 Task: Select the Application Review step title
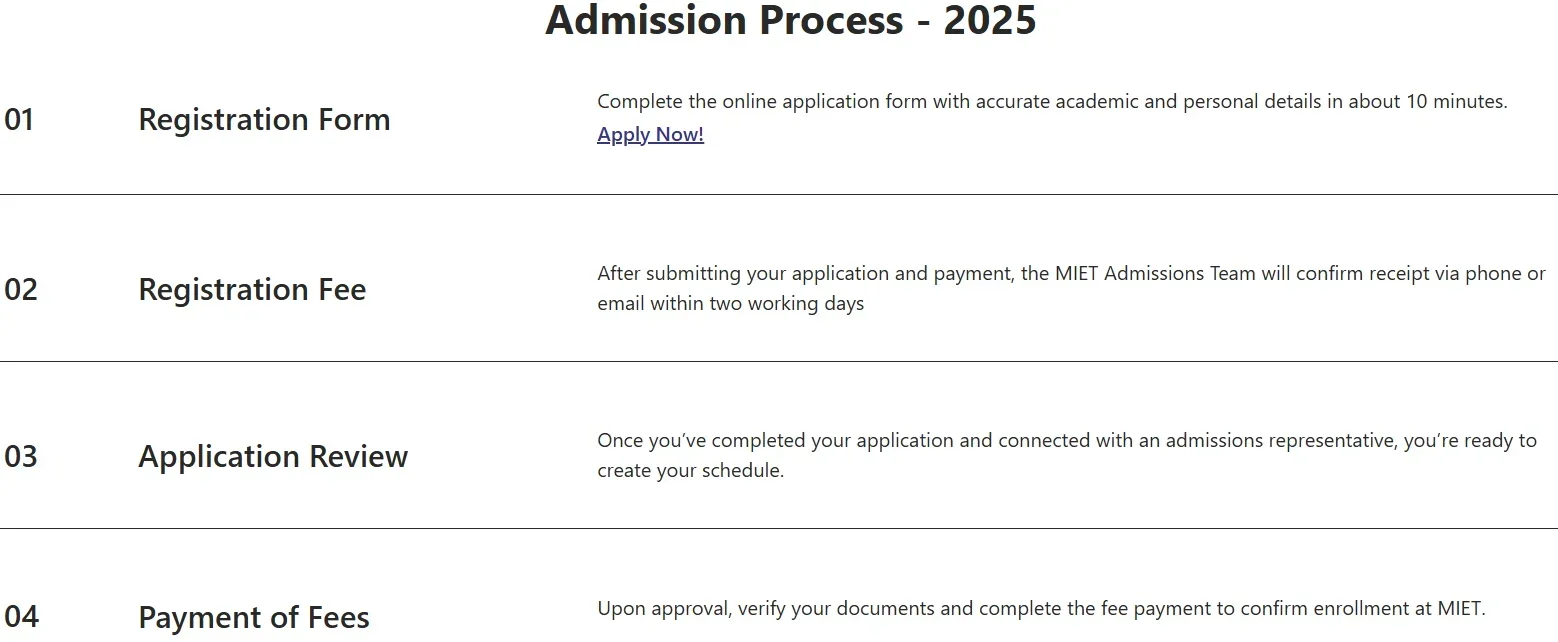tap(273, 456)
